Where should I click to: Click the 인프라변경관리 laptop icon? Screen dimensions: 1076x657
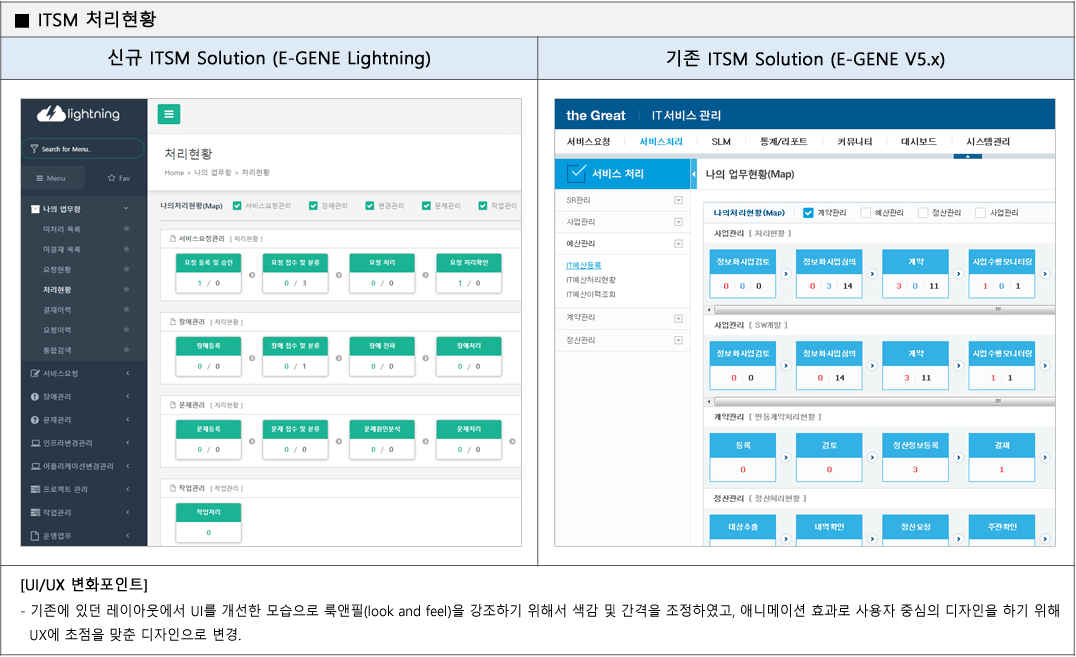[x=35, y=443]
